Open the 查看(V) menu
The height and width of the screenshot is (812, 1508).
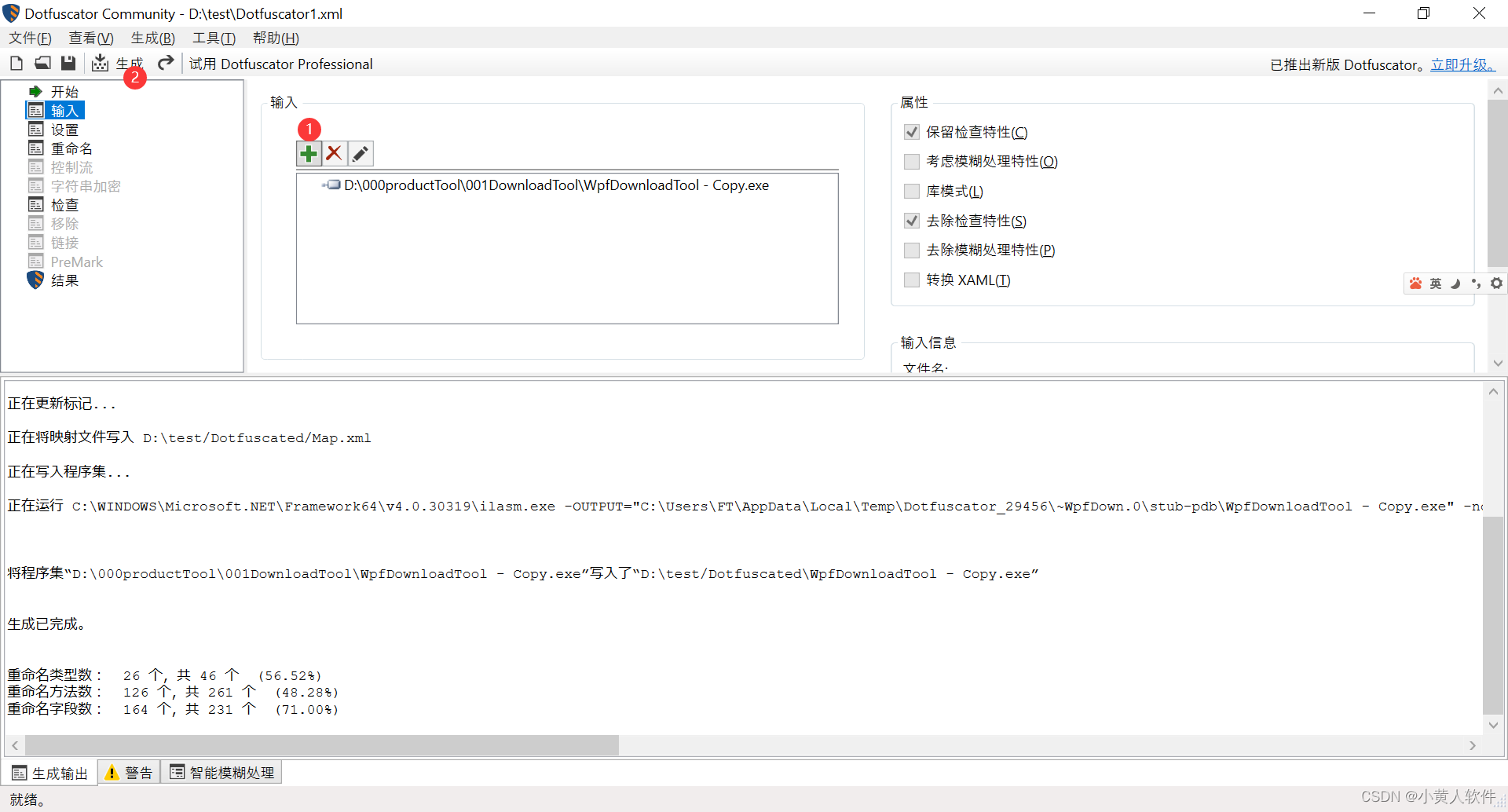[x=91, y=38]
